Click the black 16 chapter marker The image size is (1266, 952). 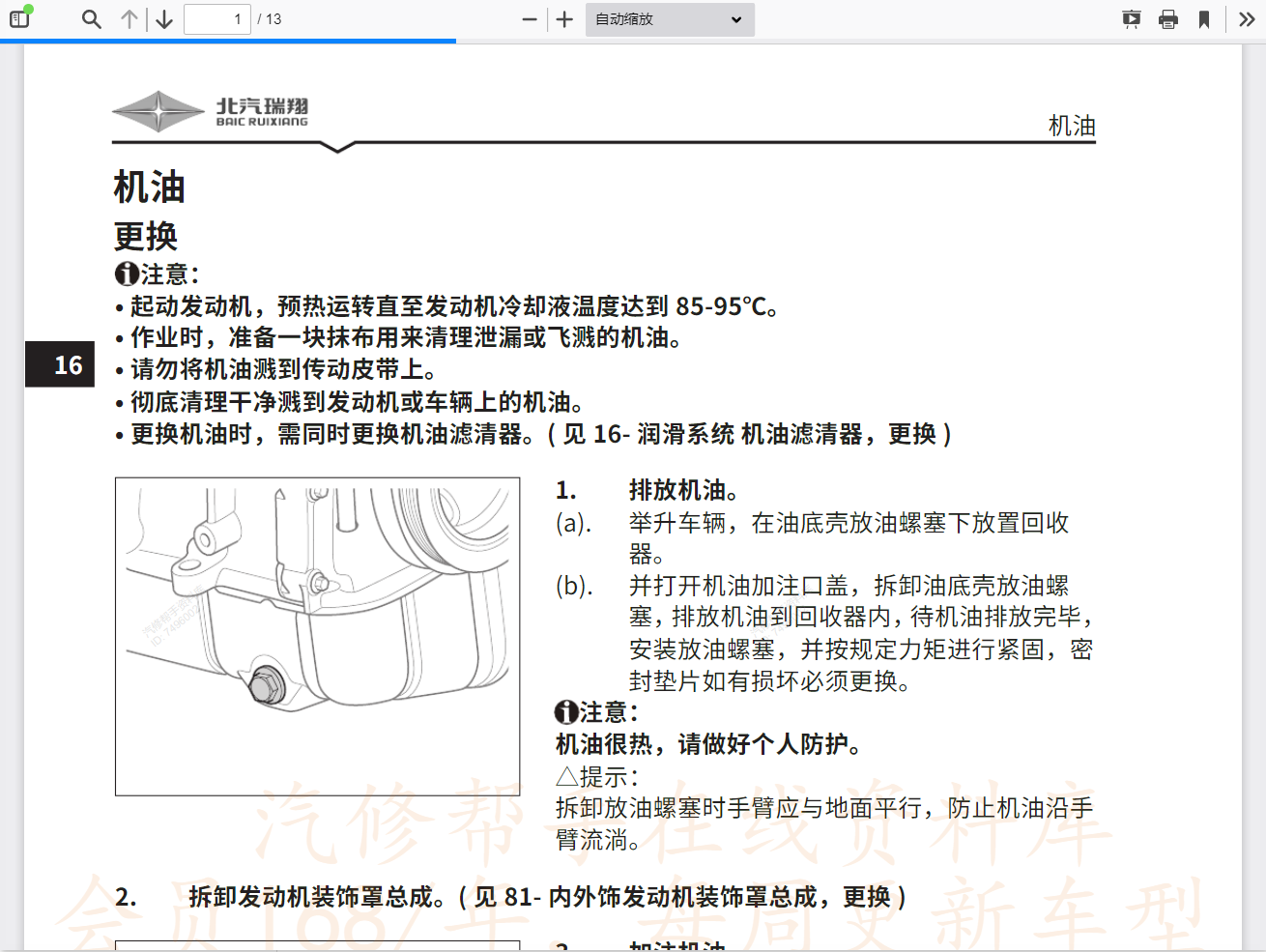pos(60,364)
